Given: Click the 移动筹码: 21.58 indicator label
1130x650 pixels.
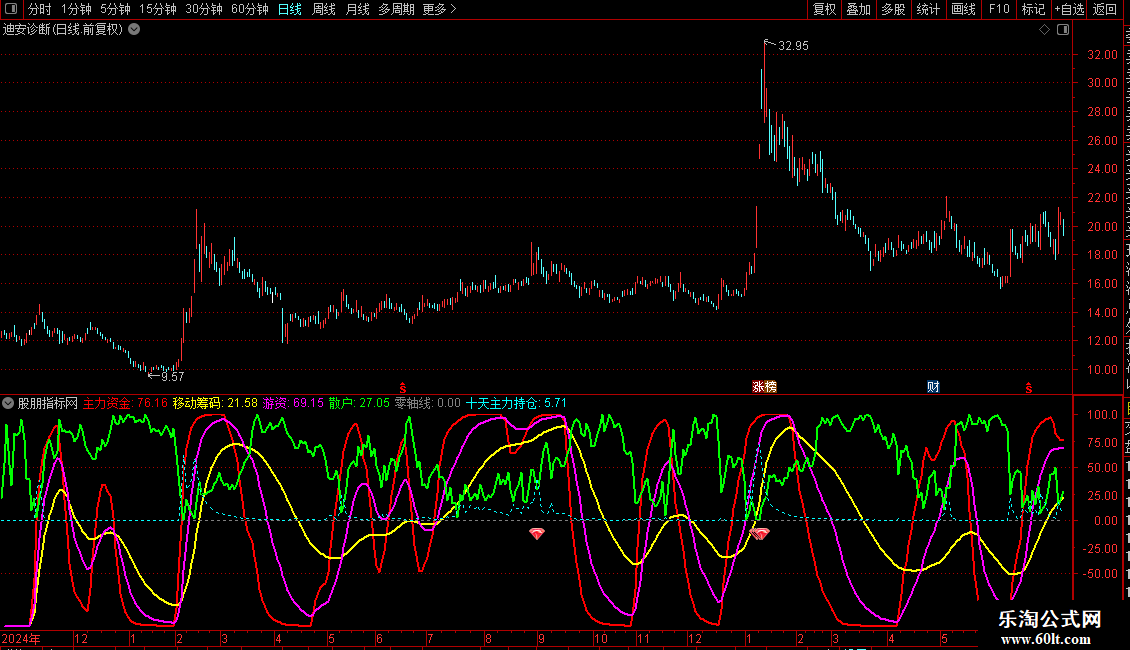Looking at the screenshot, I should click(215, 404).
